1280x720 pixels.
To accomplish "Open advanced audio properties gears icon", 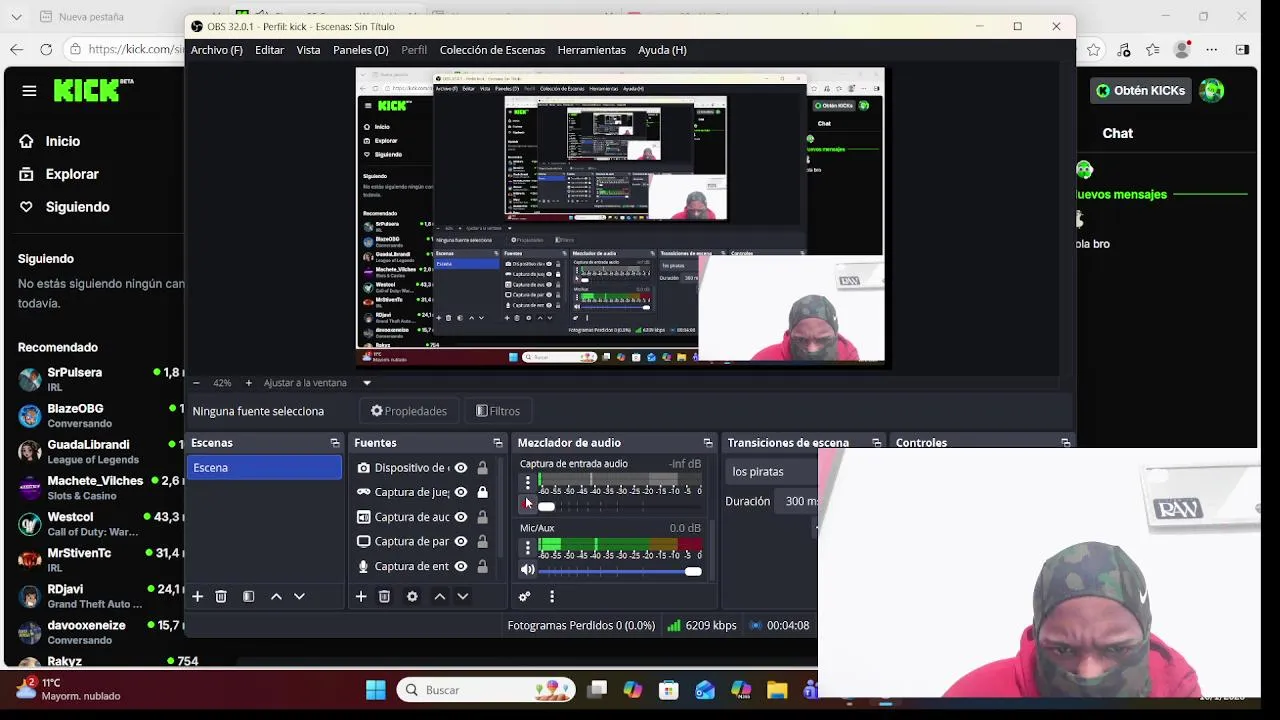I will [x=524, y=596].
